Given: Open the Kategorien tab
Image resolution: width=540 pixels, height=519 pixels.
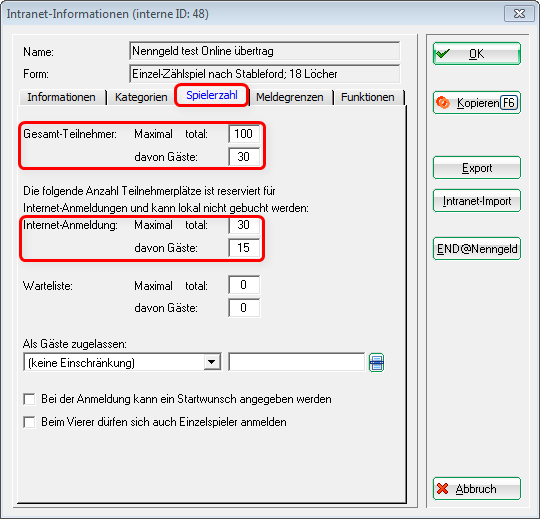Looking at the screenshot, I should coord(141,97).
